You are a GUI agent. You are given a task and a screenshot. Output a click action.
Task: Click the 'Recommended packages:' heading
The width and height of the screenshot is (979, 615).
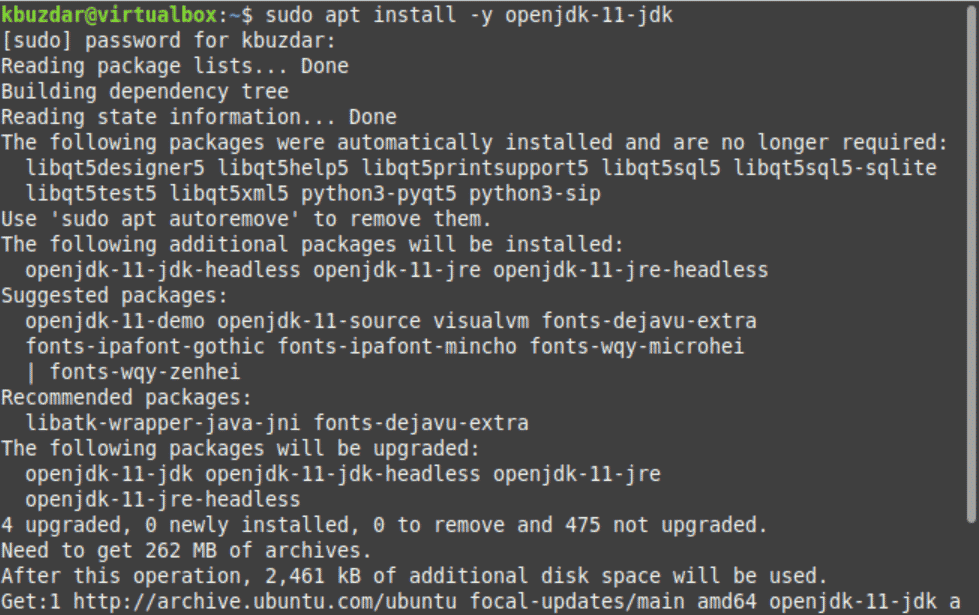click(x=126, y=398)
